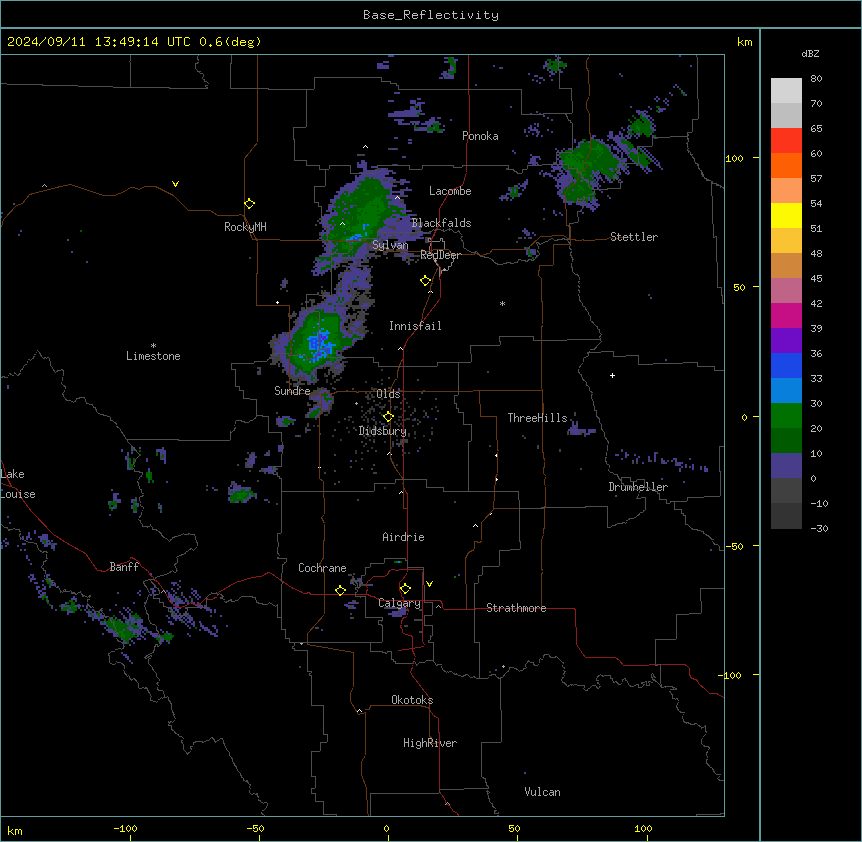This screenshot has height=842, width=862.
Task: Click the asterisk marker east of Innisfail
Action: tap(502, 303)
